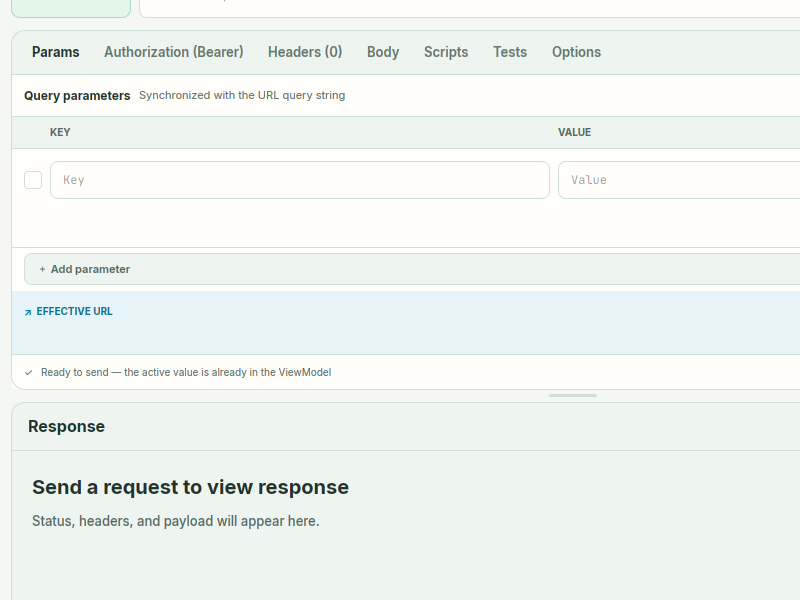Click the EFFECTIVE URL label
Viewport: 800px width, 600px height.
74,311
